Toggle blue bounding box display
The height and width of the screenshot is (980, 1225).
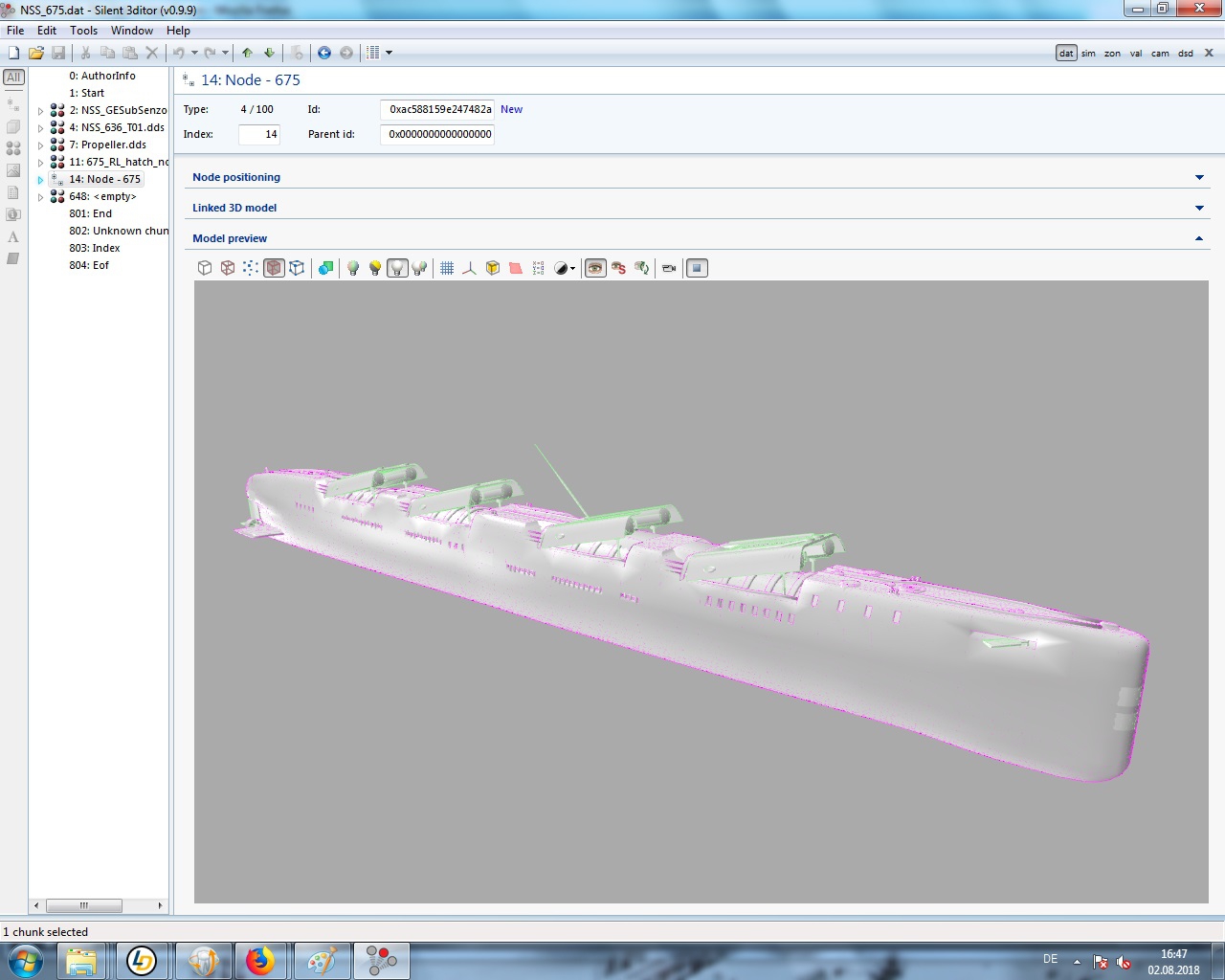tap(297, 268)
